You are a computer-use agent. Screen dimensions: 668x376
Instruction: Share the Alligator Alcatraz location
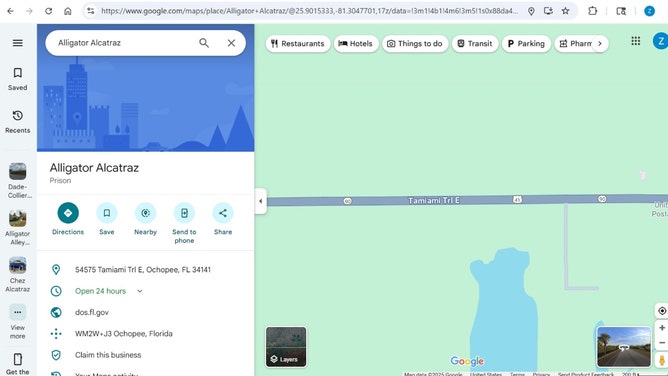point(223,219)
